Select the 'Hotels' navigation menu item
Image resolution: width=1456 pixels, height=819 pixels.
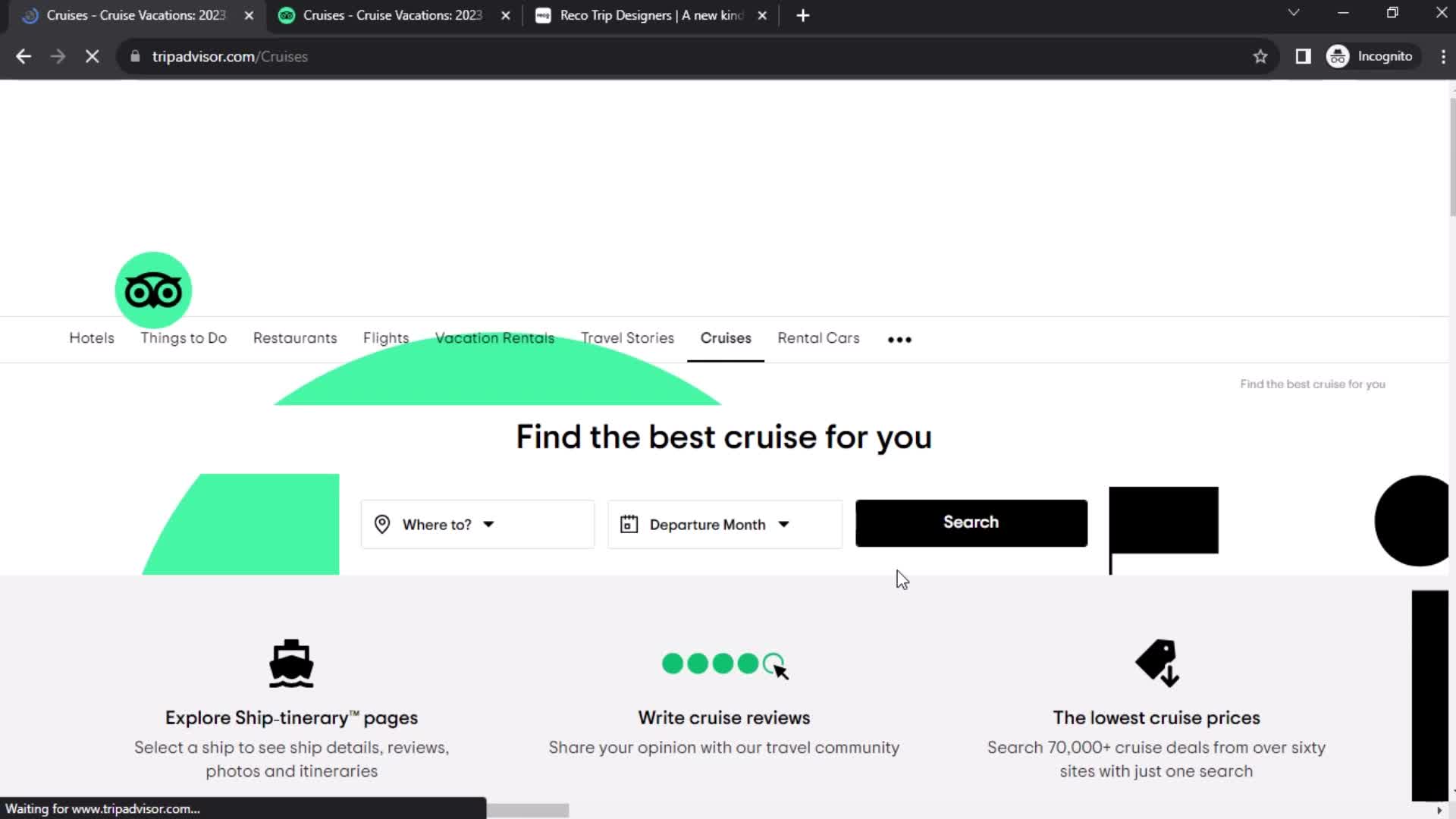pyautogui.click(x=91, y=338)
